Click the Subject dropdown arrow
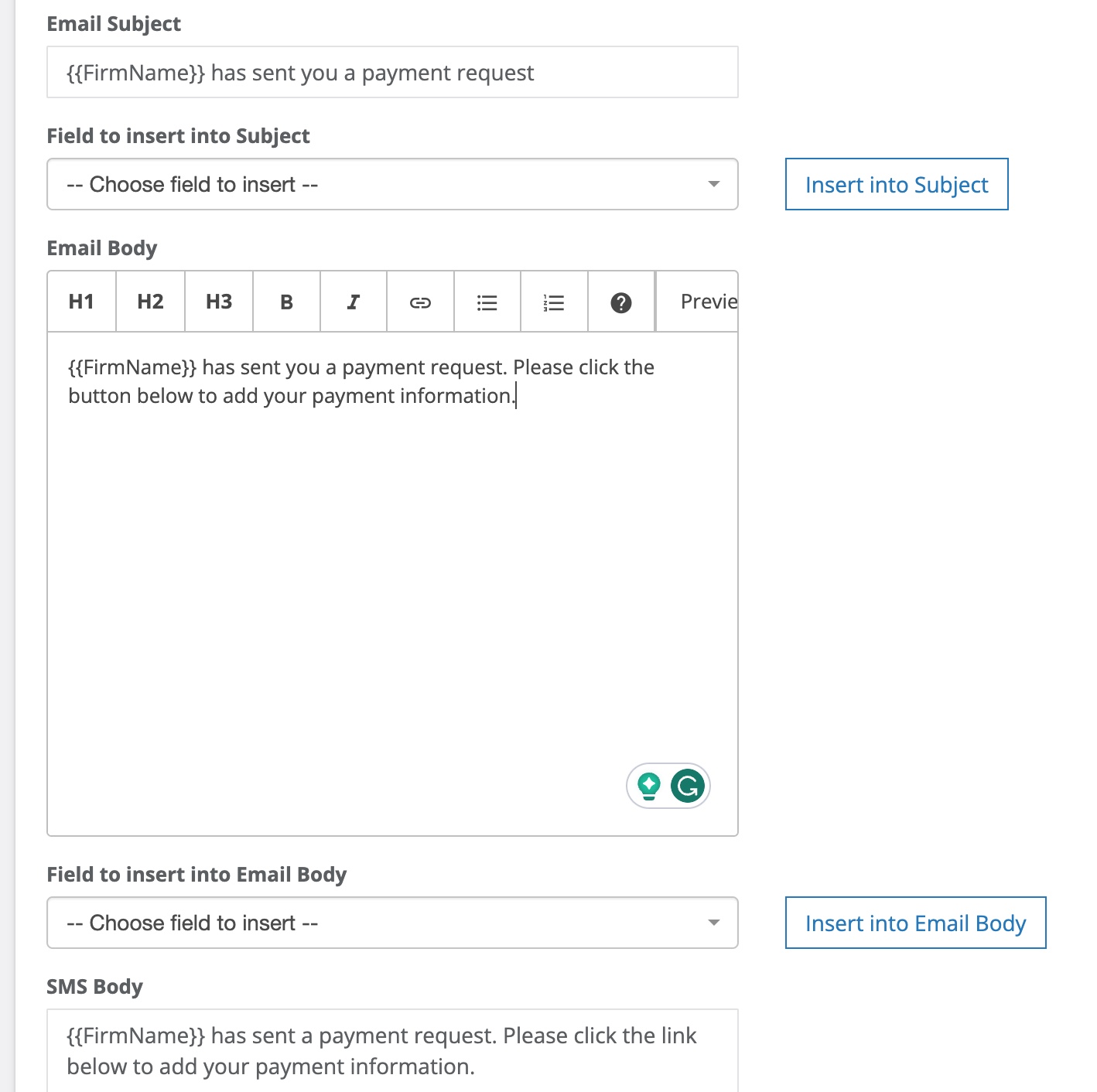1097x1092 pixels. pyautogui.click(x=713, y=184)
